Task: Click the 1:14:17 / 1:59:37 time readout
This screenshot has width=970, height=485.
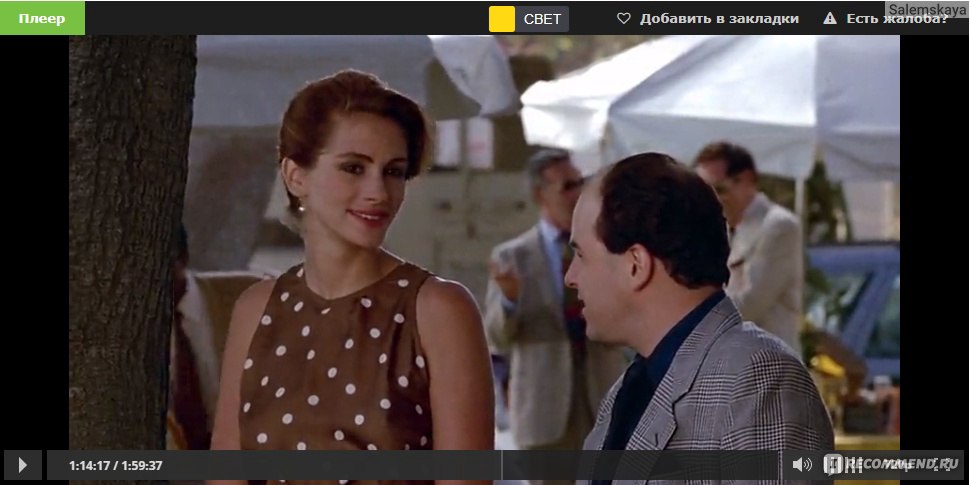Action: point(116,465)
